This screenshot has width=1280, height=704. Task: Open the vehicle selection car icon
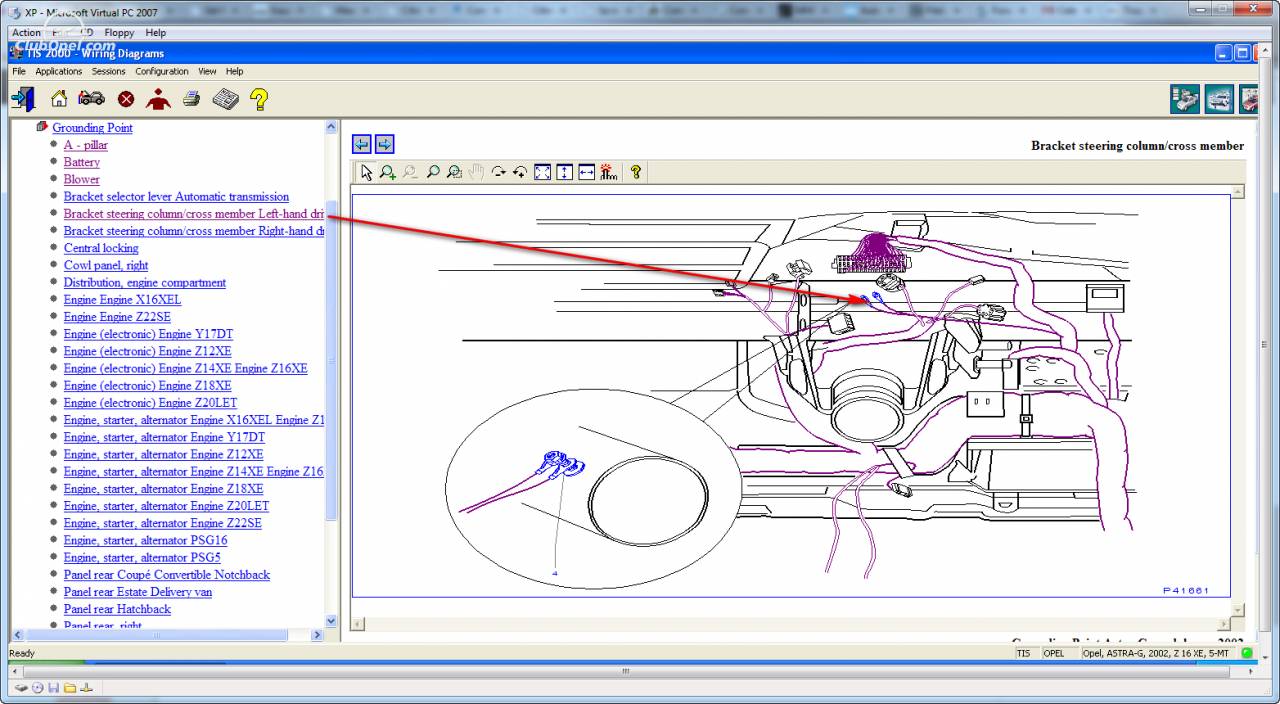(x=92, y=99)
